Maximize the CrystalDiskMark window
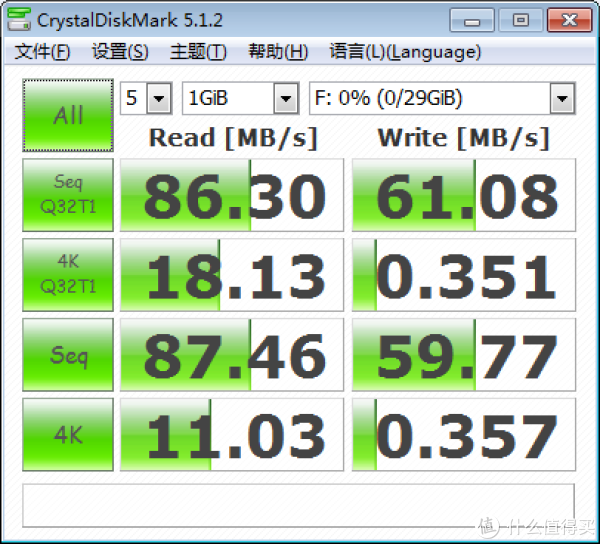This screenshot has height=544, width=600. pyautogui.click(x=521, y=20)
